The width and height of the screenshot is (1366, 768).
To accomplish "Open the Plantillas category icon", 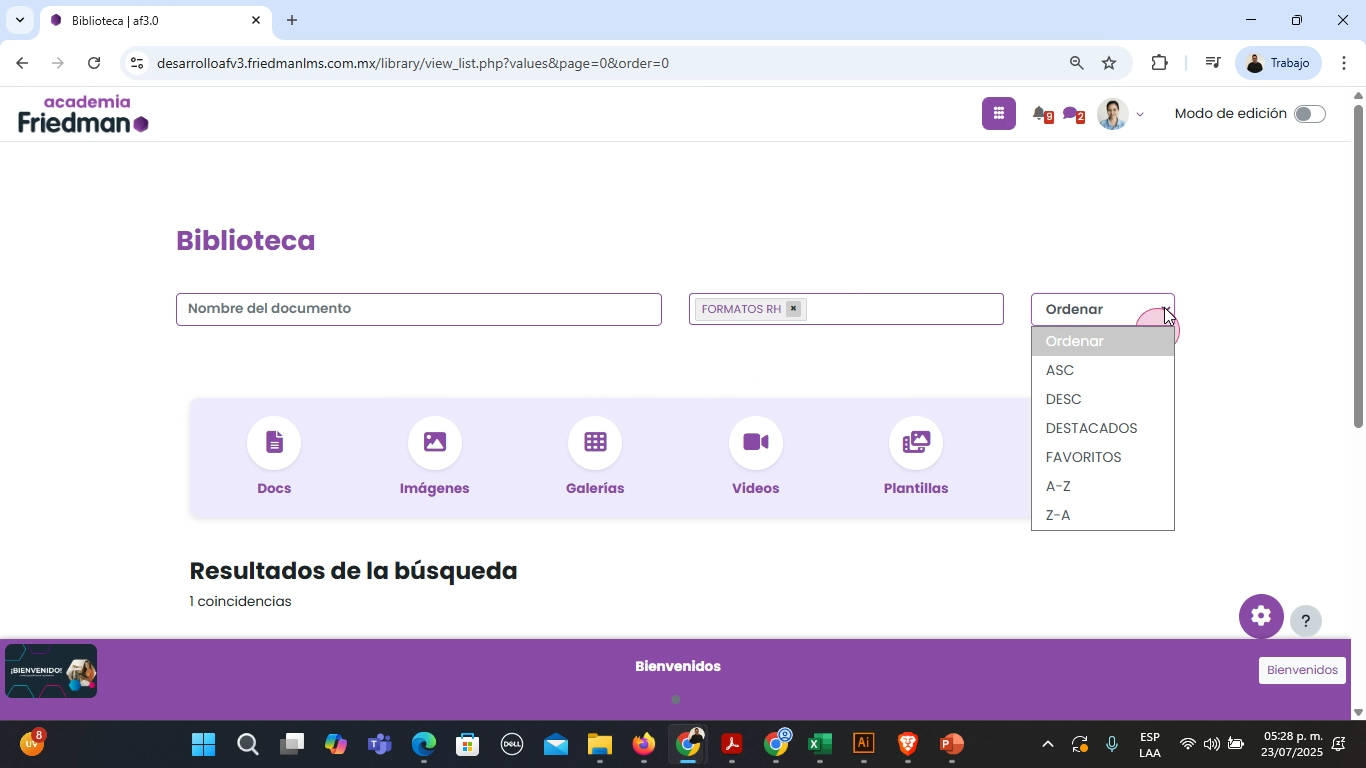I will point(916,443).
